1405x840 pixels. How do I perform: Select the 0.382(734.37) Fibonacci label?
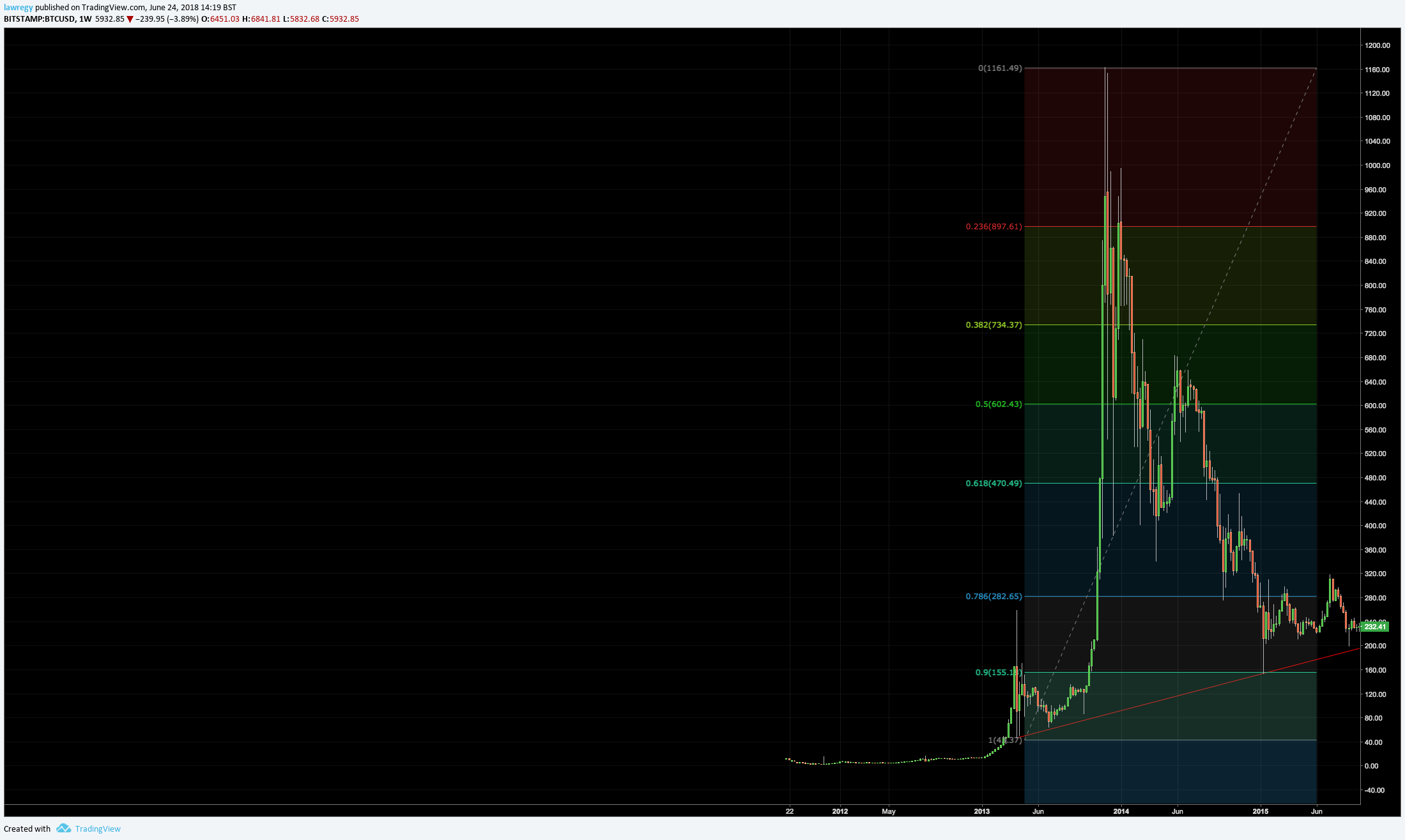pyautogui.click(x=994, y=325)
